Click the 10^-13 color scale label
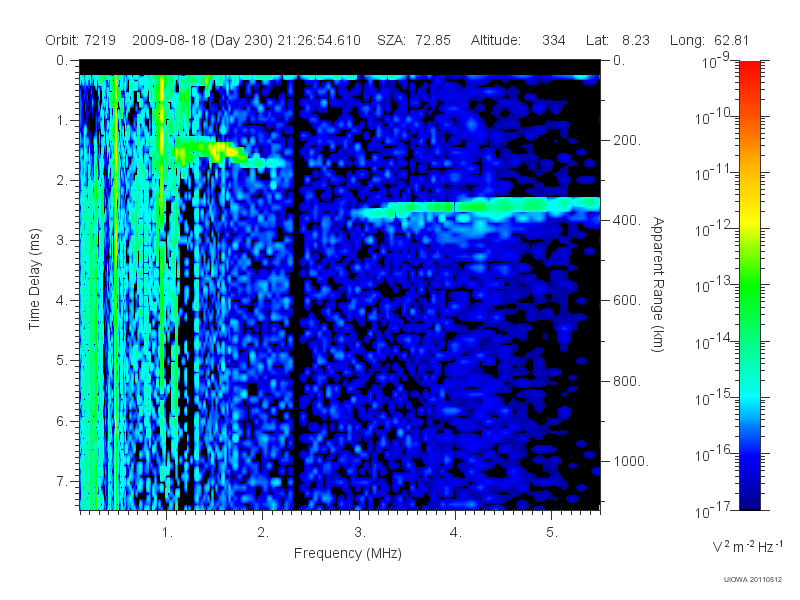This screenshot has width=800, height=600. (x=712, y=285)
